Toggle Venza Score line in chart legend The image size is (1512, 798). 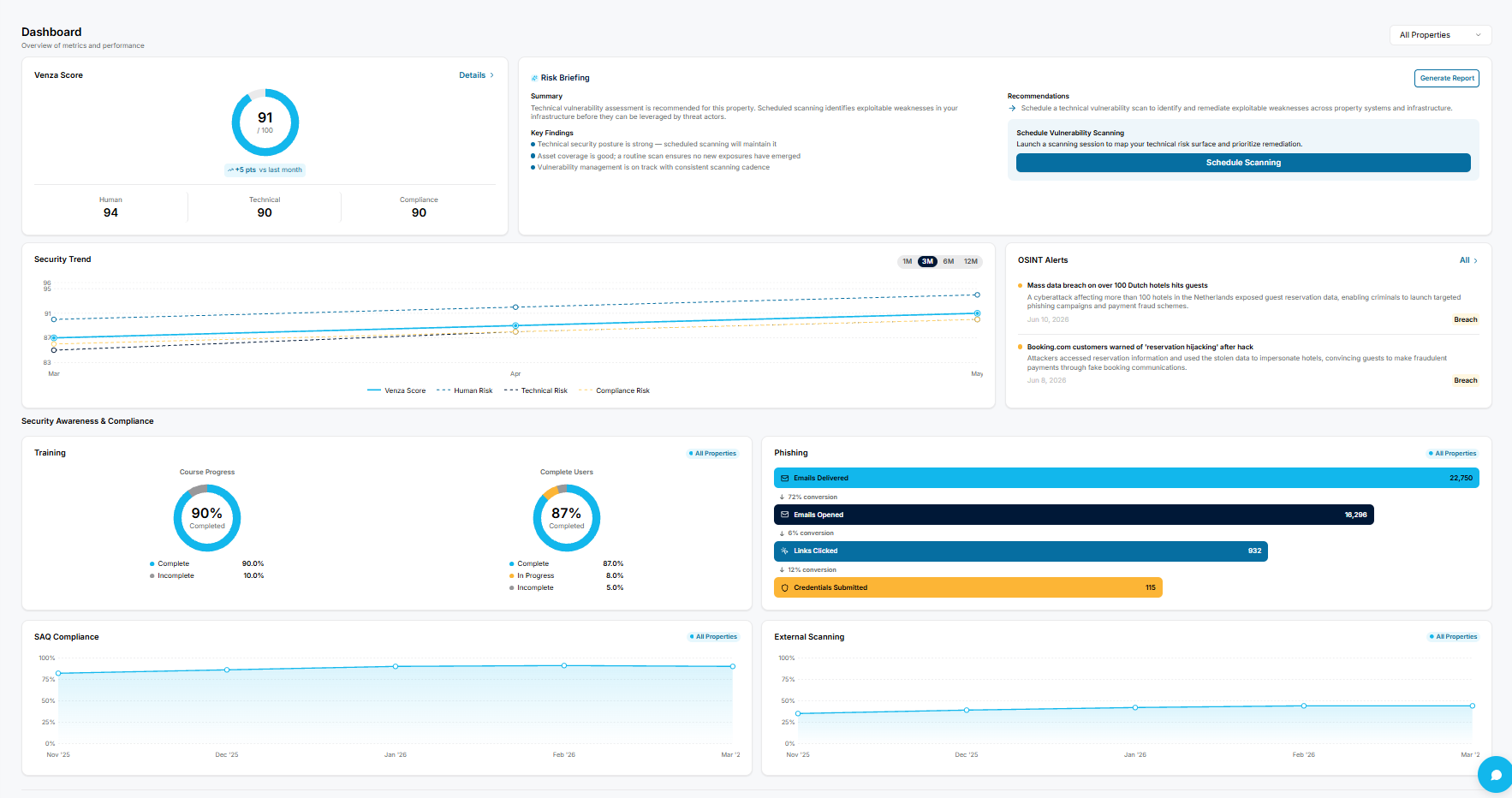(x=396, y=390)
